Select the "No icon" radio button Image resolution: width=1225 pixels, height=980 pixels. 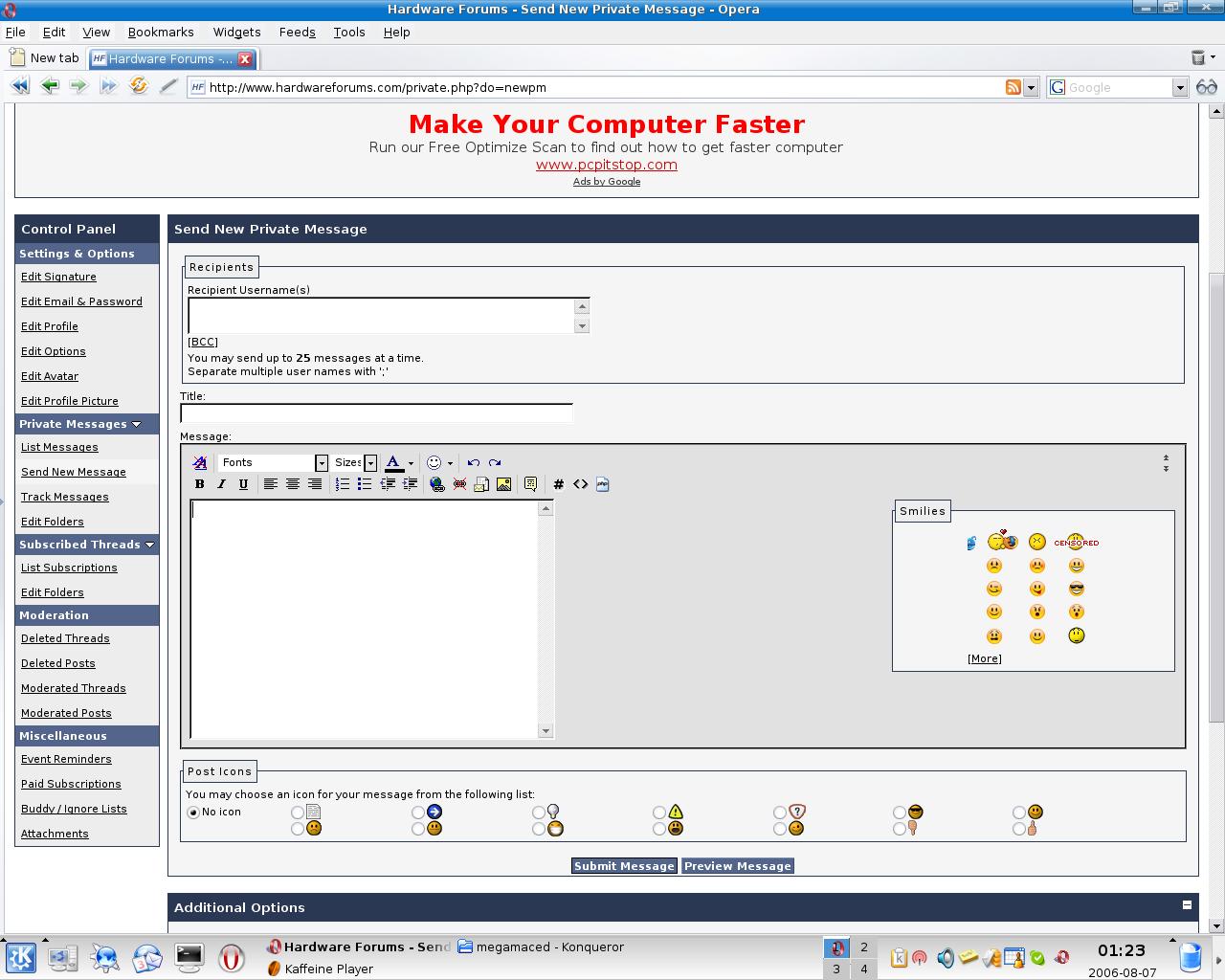click(194, 812)
